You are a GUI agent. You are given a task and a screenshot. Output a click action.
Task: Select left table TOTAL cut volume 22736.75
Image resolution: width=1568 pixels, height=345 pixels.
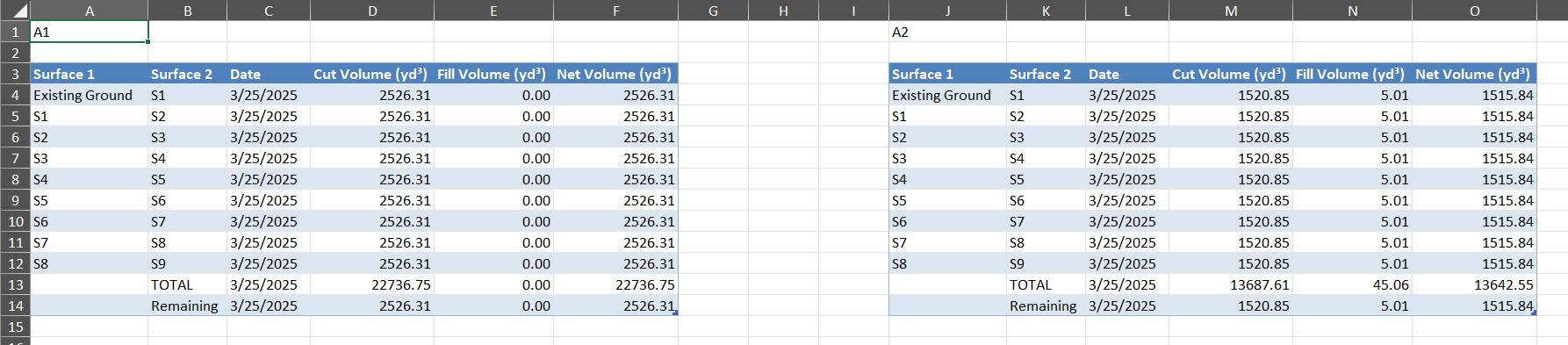pos(372,284)
